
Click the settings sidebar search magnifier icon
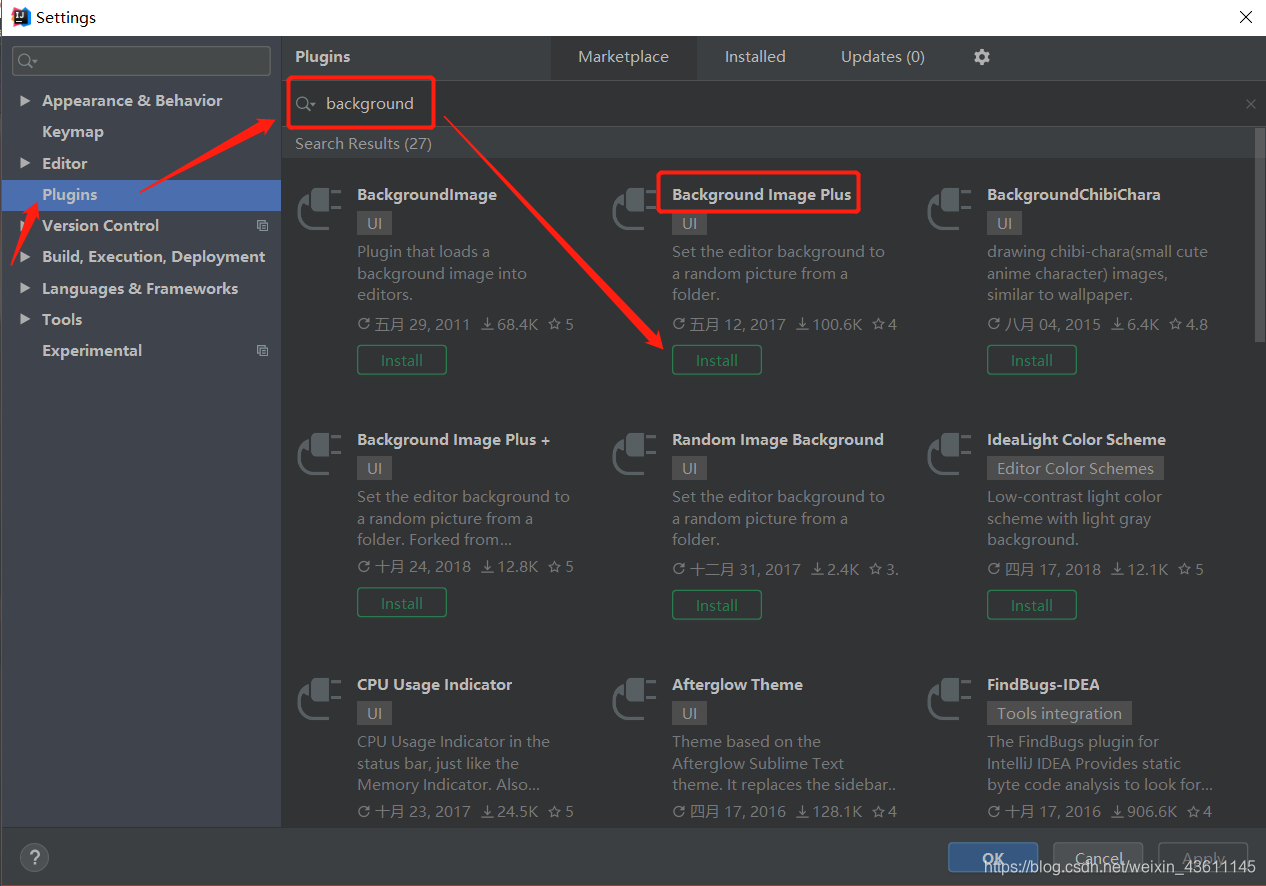[x=27, y=61]
